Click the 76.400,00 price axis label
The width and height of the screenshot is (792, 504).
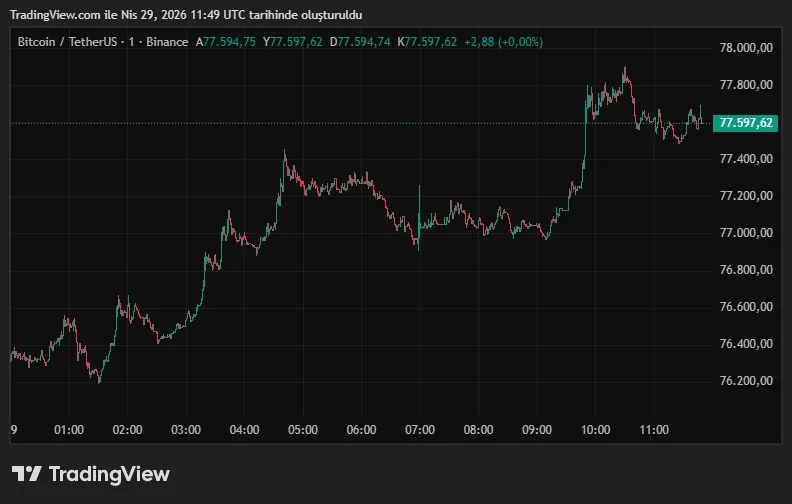click(x=746, y=343)
